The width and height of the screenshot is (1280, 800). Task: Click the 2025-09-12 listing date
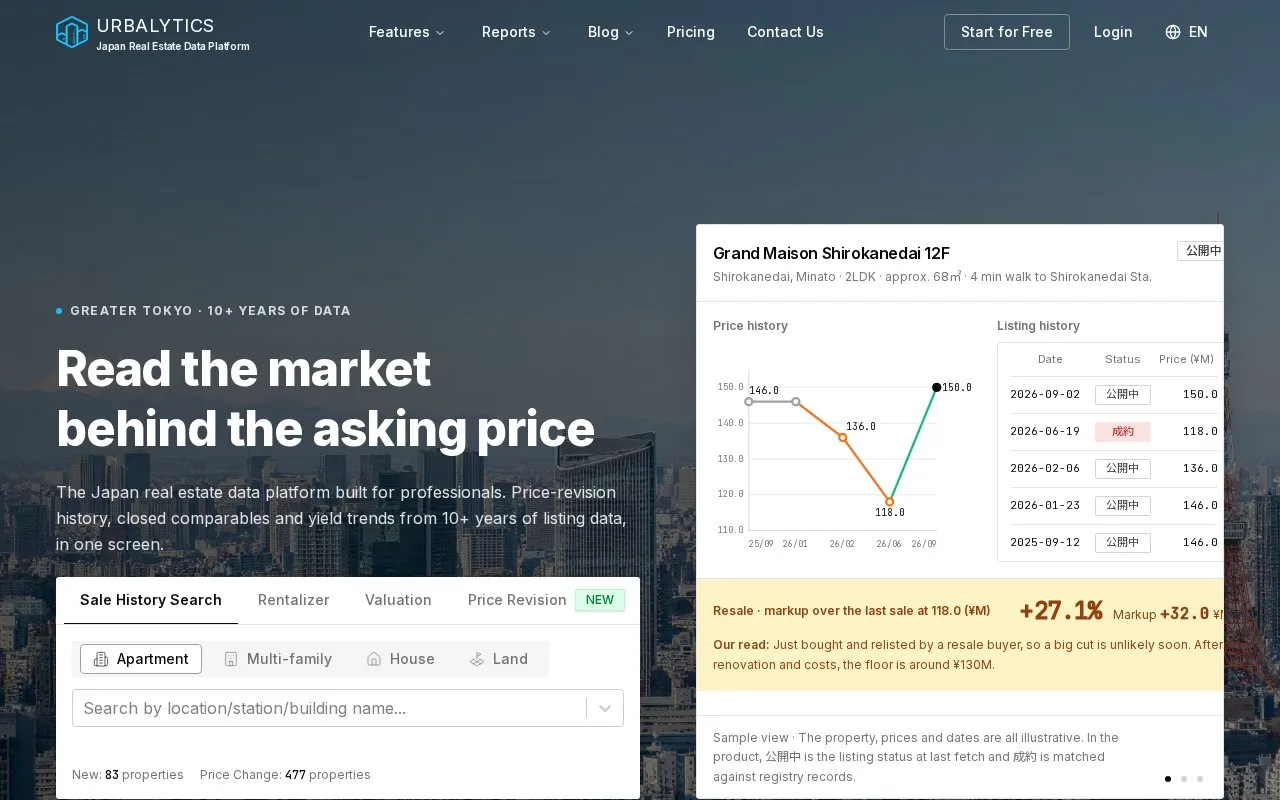(x=1045, y=542)
